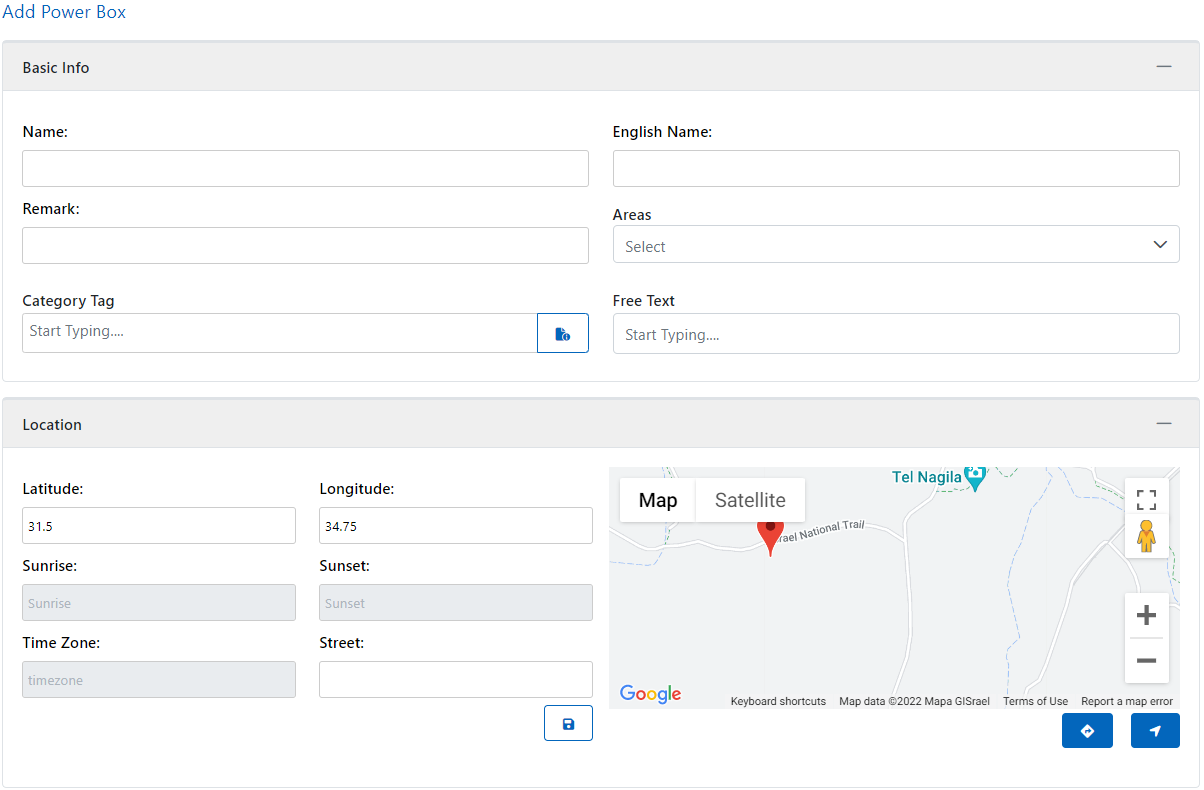Zoom out on the map
This screenshot has width=1204, height=790.
1146,661
